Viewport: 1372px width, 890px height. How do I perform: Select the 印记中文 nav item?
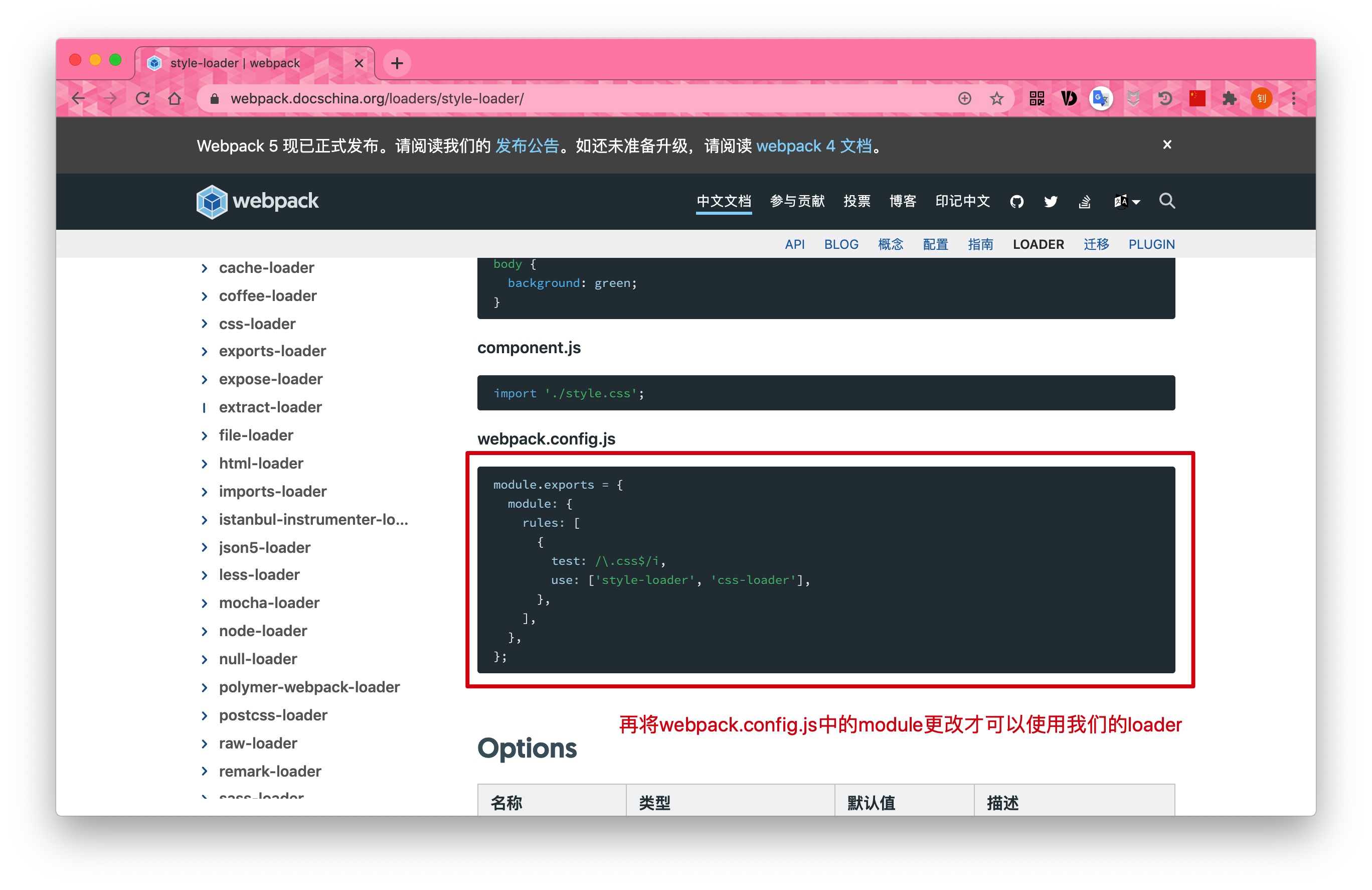[x=963, y=201]
